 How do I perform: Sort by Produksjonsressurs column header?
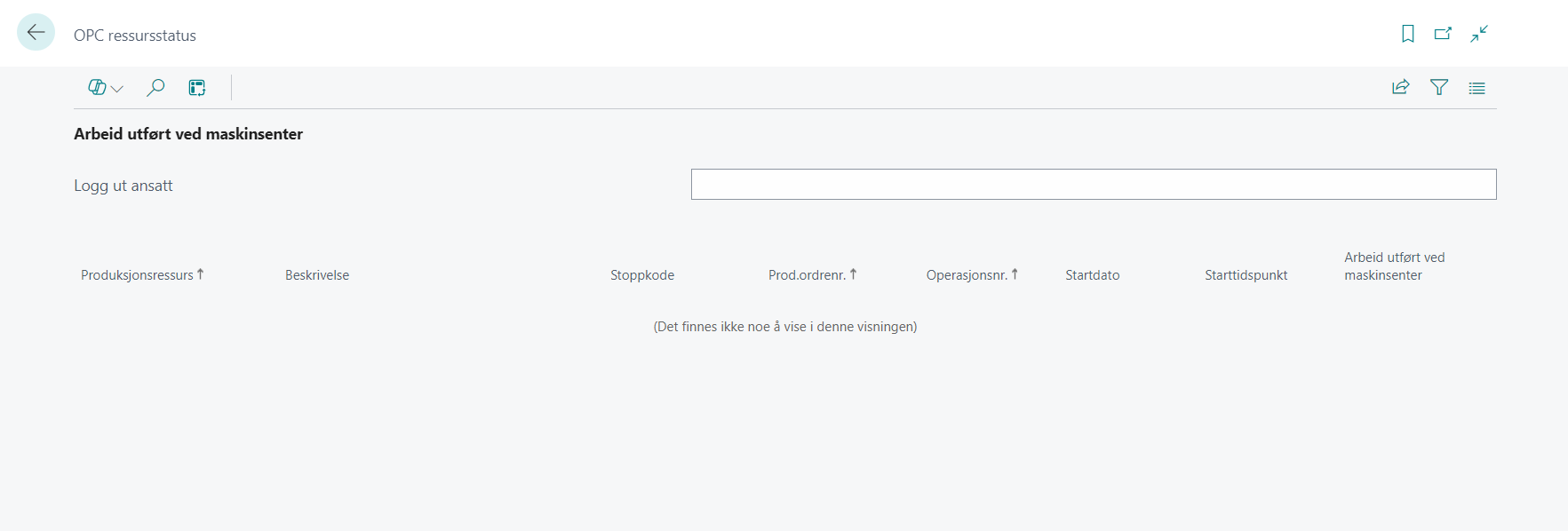(138, 275)
